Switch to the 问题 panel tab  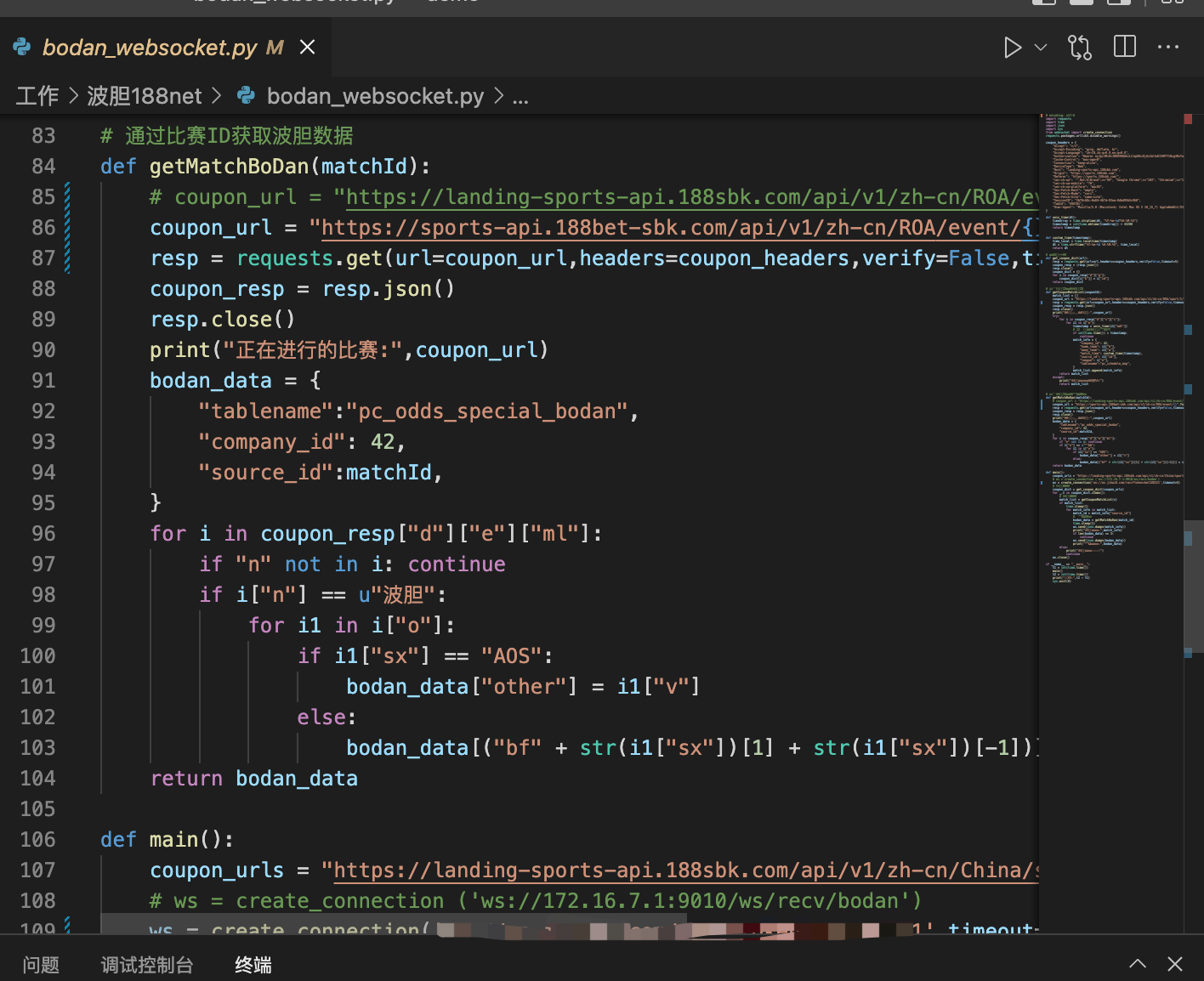tap(41, 965)
